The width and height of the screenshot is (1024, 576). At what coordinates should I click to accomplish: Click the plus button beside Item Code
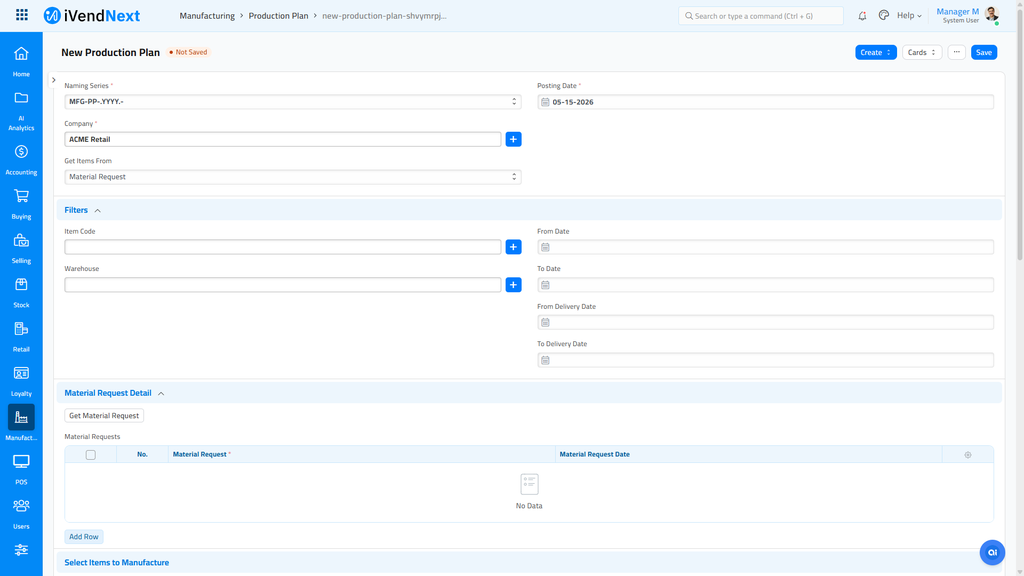tap(513, 247)
